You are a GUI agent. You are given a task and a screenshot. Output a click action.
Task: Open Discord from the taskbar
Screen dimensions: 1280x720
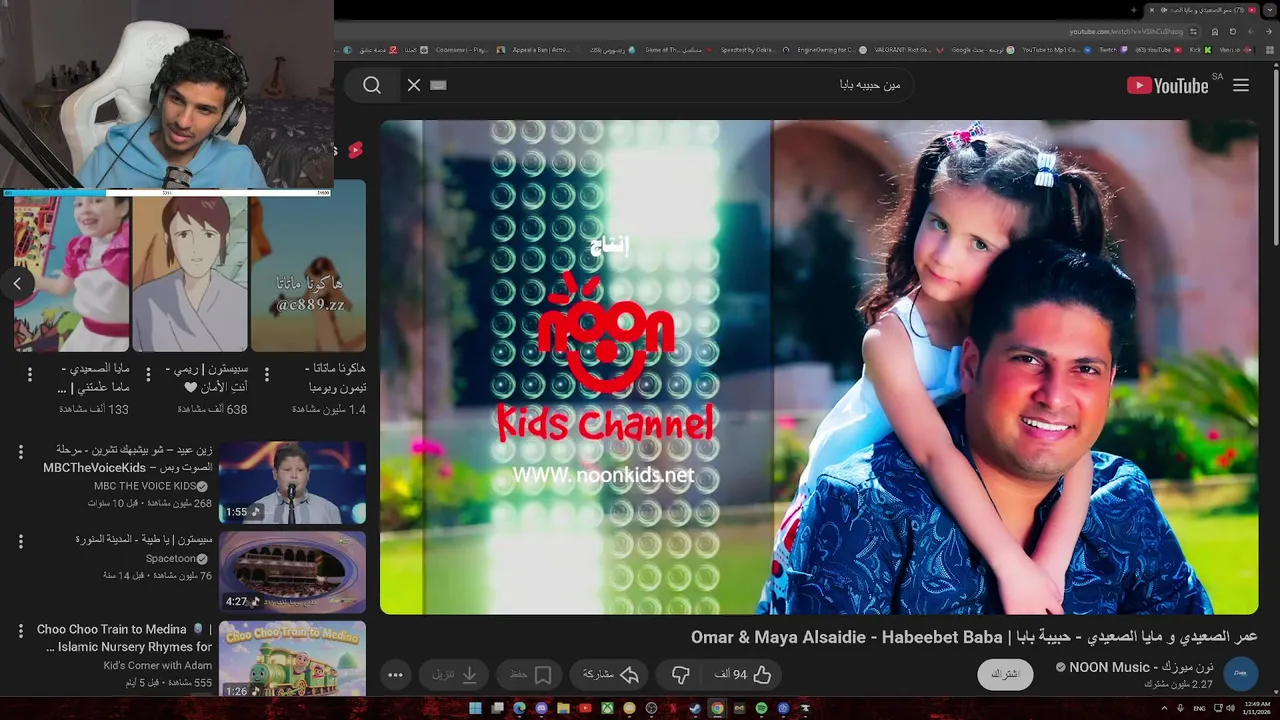(541, 708)
